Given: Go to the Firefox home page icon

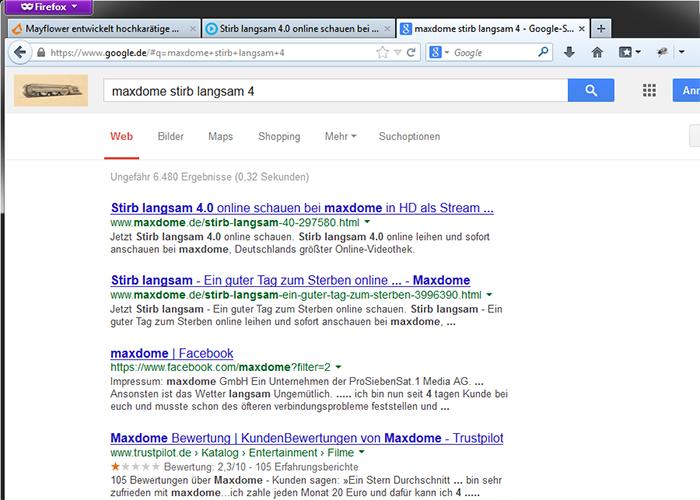Looking at the screenshot, I should (x=597, y=53).
